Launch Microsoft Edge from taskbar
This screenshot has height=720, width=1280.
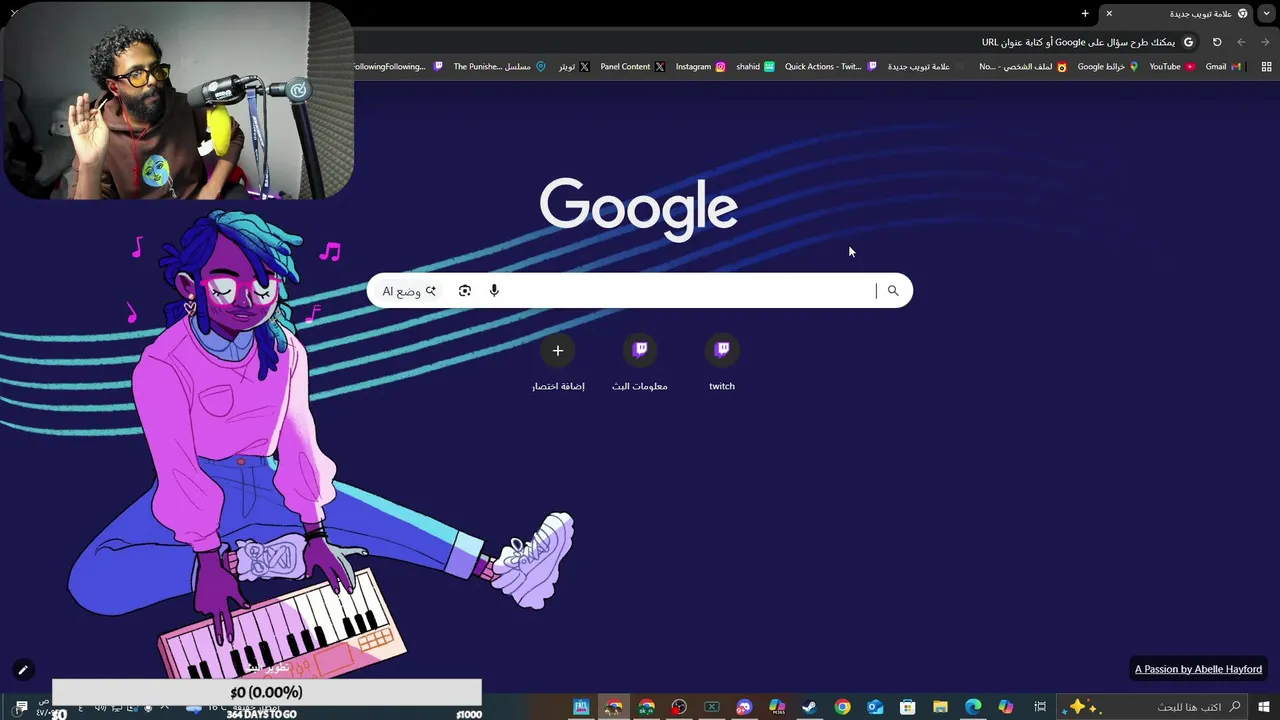(x=973, y=707)
